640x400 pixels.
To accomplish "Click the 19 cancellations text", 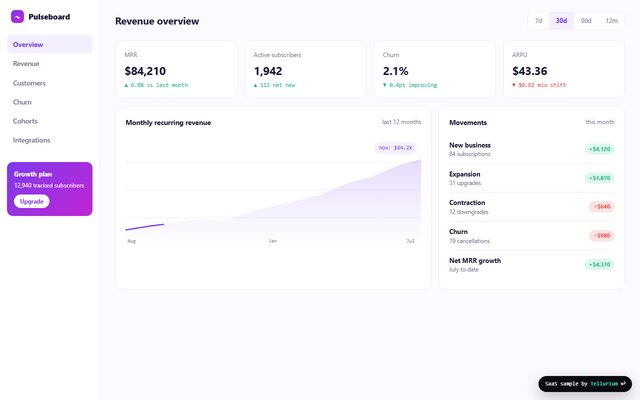I will 469,241.
